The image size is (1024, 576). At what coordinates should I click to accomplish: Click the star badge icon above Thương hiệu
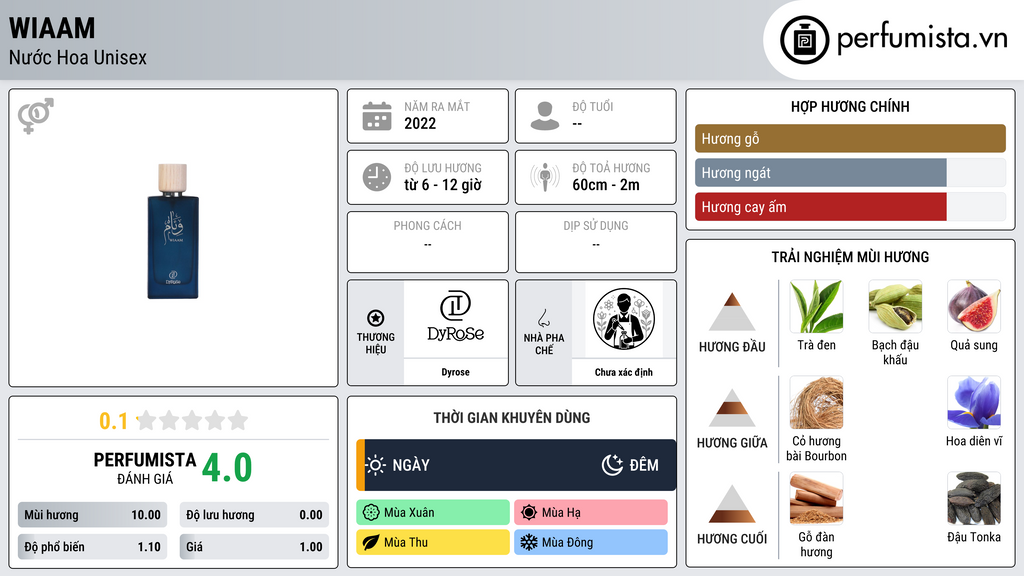[376, 318]
